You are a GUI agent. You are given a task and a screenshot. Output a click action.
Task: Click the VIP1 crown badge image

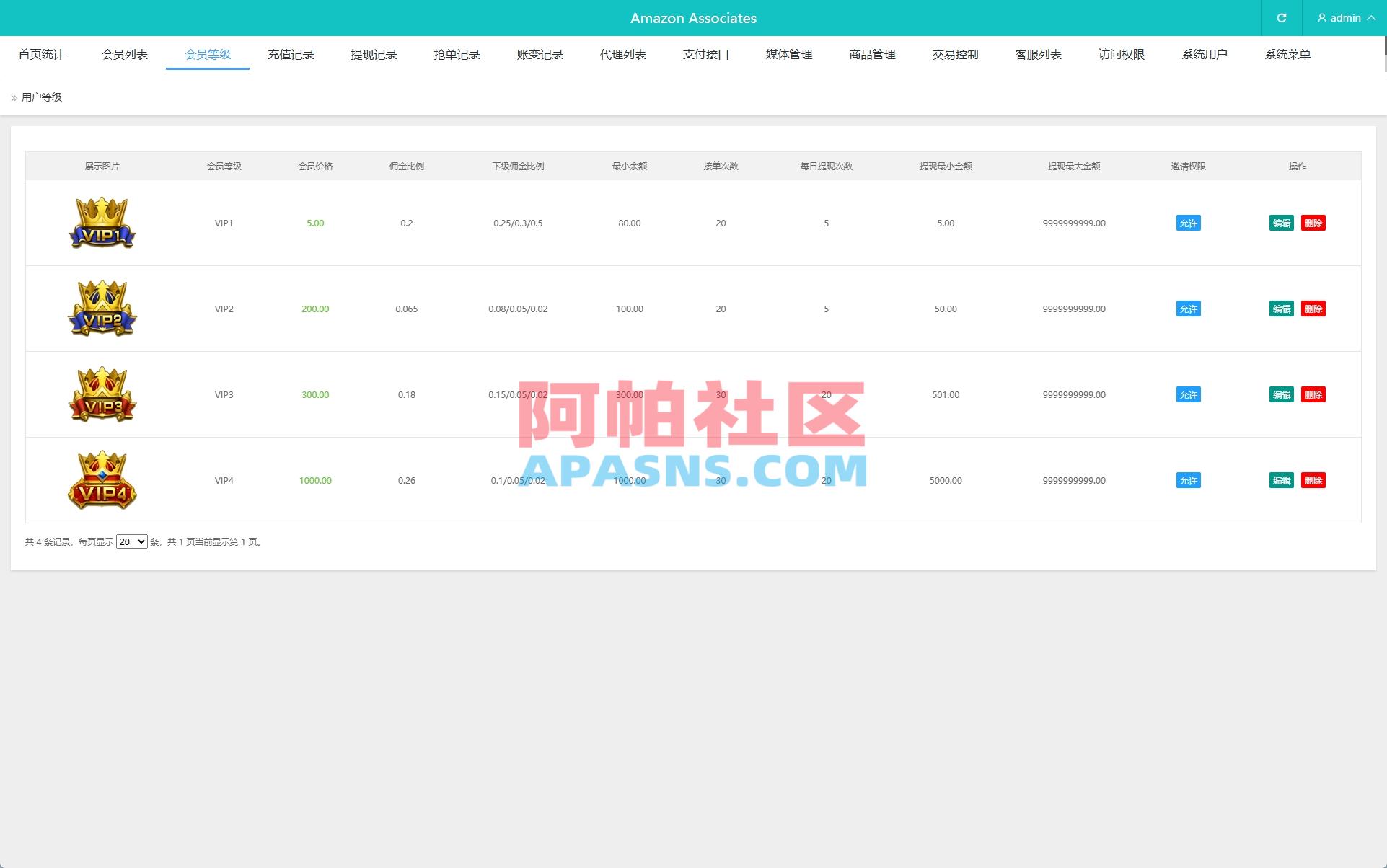102,223
